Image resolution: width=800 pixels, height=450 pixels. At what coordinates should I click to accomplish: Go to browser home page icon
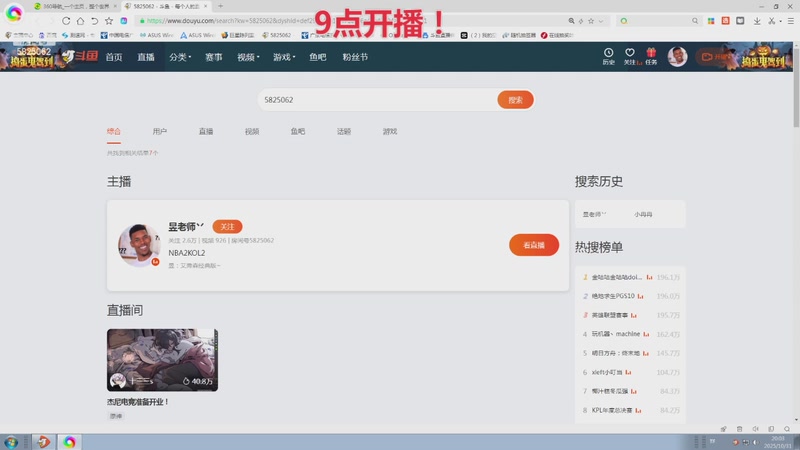[x=80, y=21]
